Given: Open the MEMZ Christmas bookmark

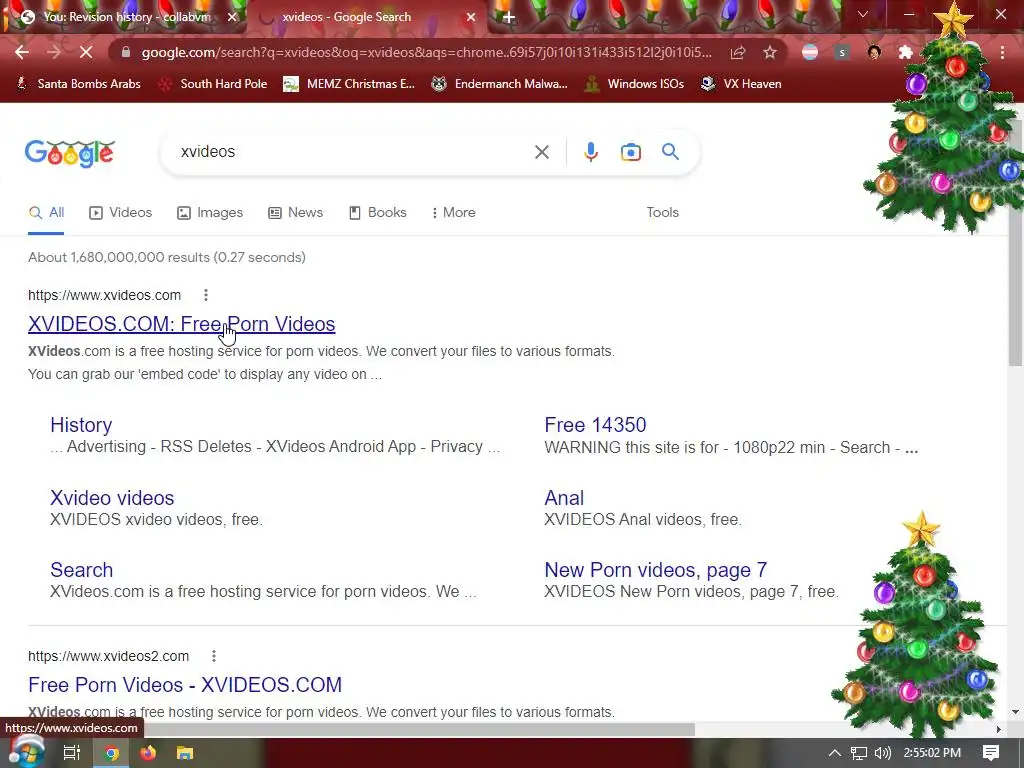Looking at the screenshot, I should [349, 84].
